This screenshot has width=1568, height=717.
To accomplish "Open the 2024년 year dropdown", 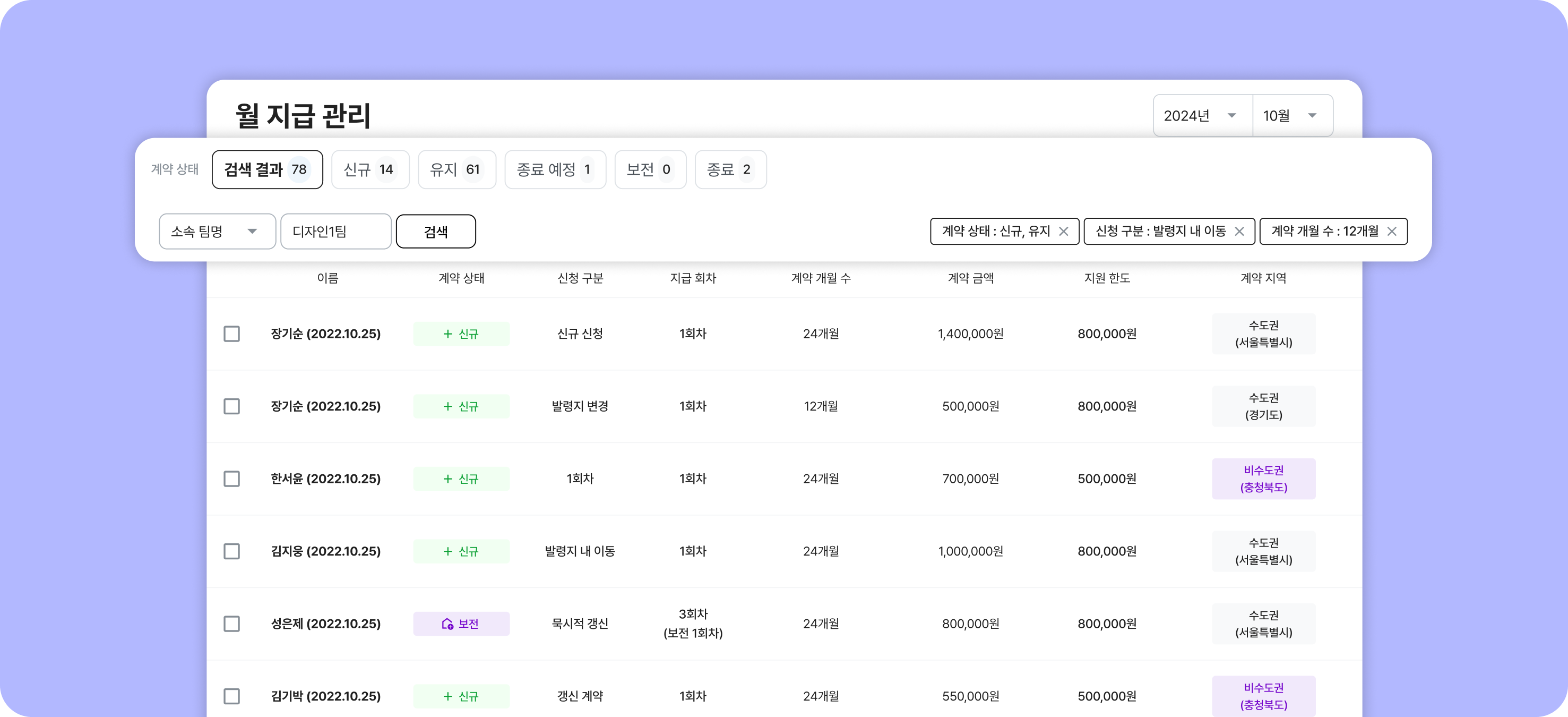I will (1202, 116).
